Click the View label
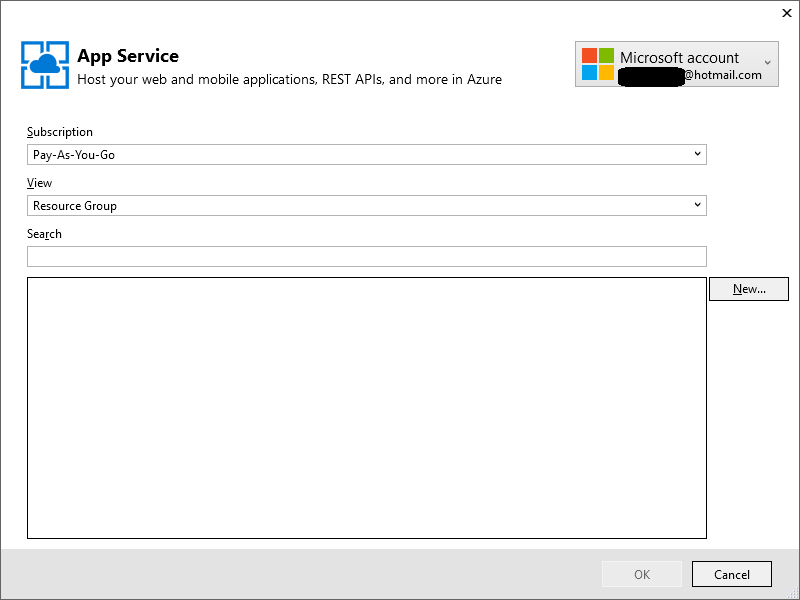The width and height of the screenshot is (800, 600). (x=39, y=183)
